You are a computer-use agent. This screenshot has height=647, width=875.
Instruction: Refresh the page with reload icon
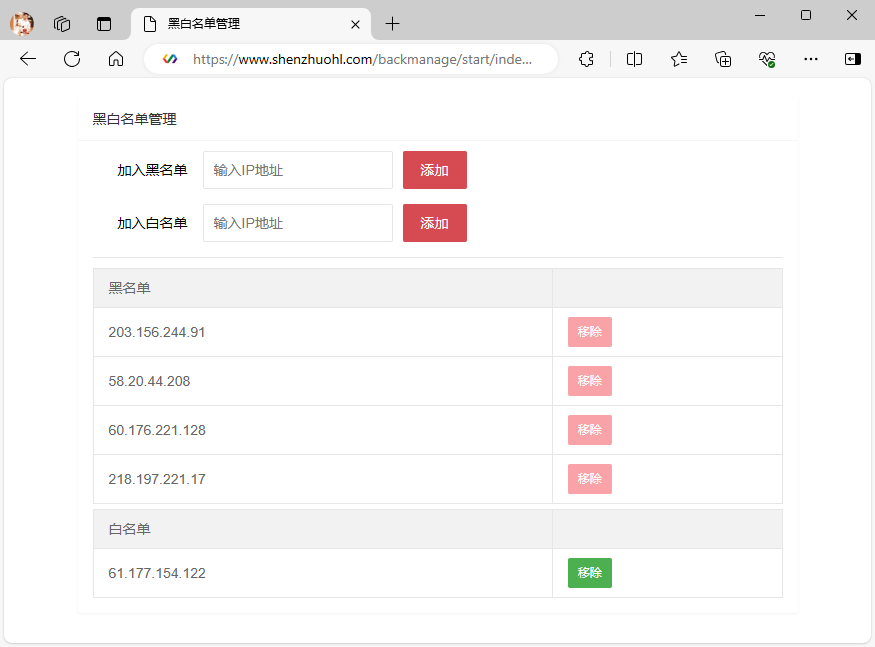point(72,59)
